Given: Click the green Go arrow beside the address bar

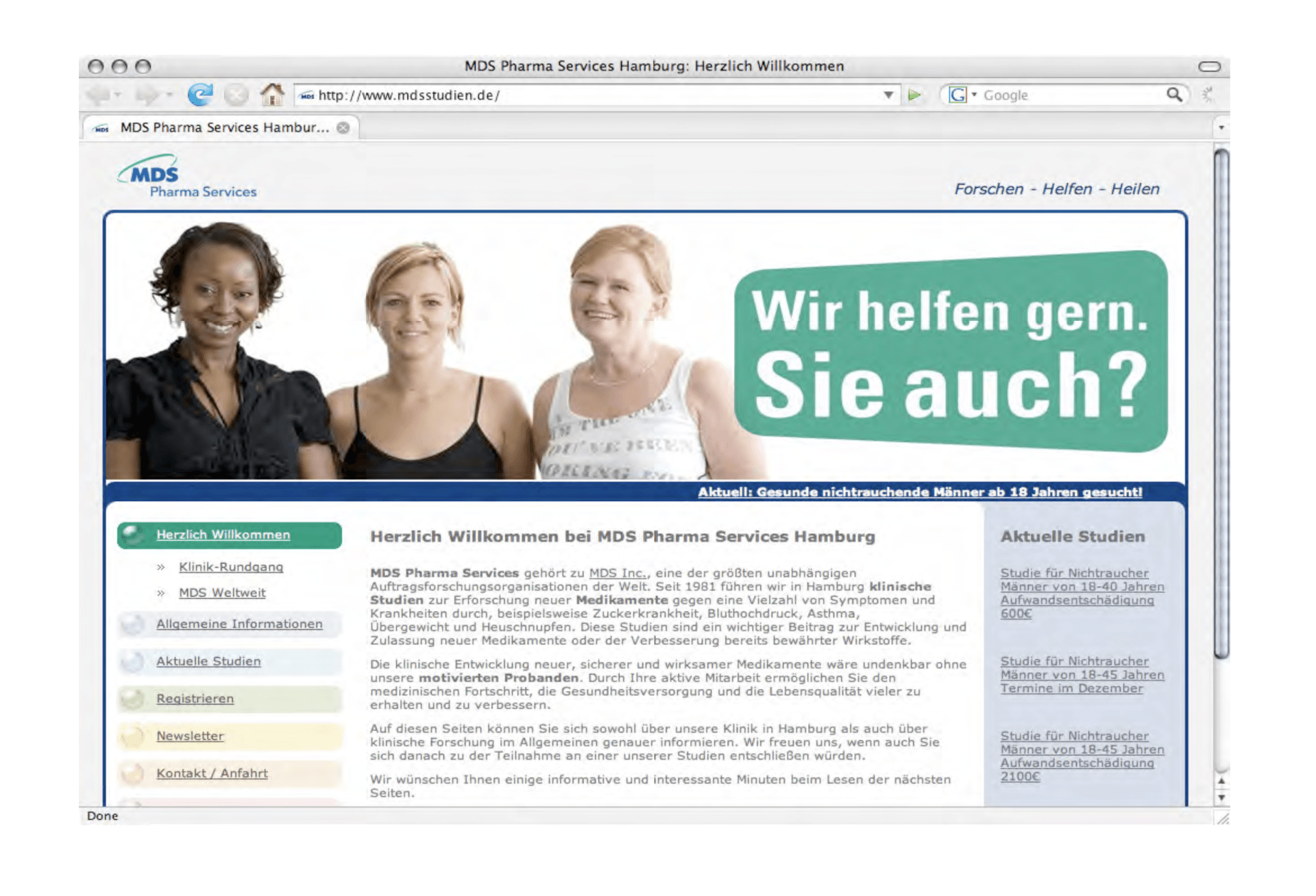Looking at the screenshot, I should 914,95.
